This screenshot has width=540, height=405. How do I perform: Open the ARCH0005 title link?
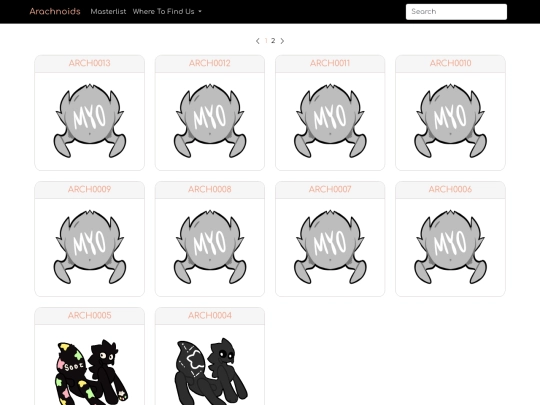pyautogui.click(x=90, y=315)
